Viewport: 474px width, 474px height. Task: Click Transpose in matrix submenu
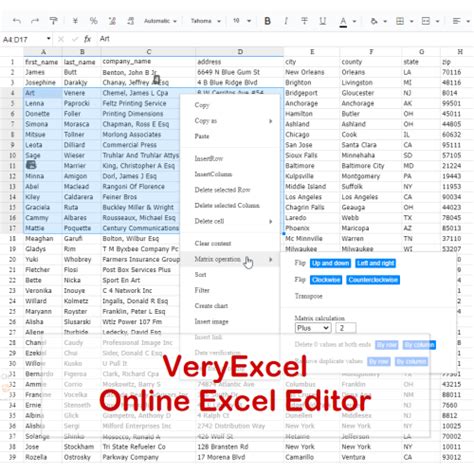coord(309,296)
